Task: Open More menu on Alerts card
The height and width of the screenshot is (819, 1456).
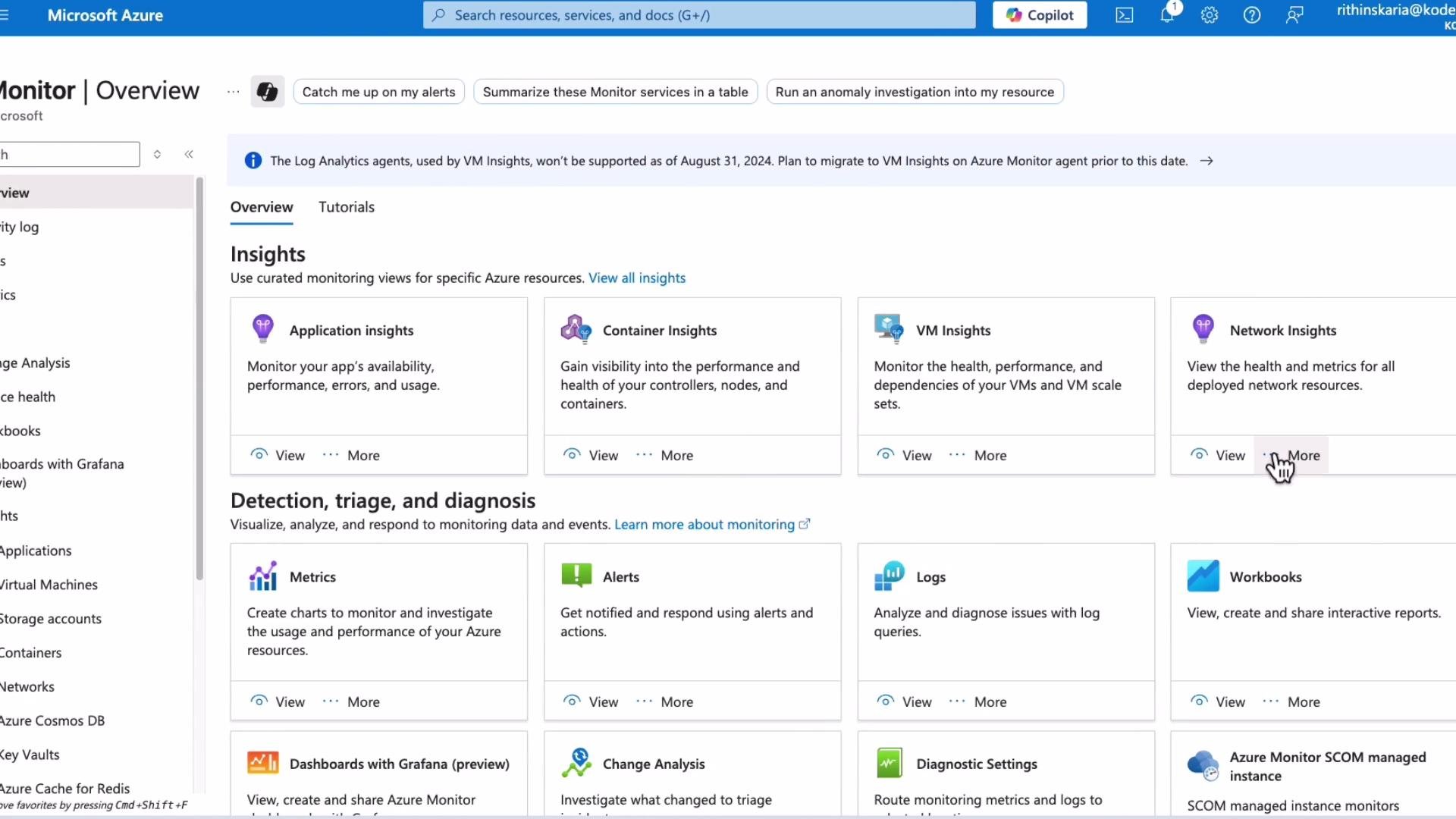Action: (x=664, y=701)
